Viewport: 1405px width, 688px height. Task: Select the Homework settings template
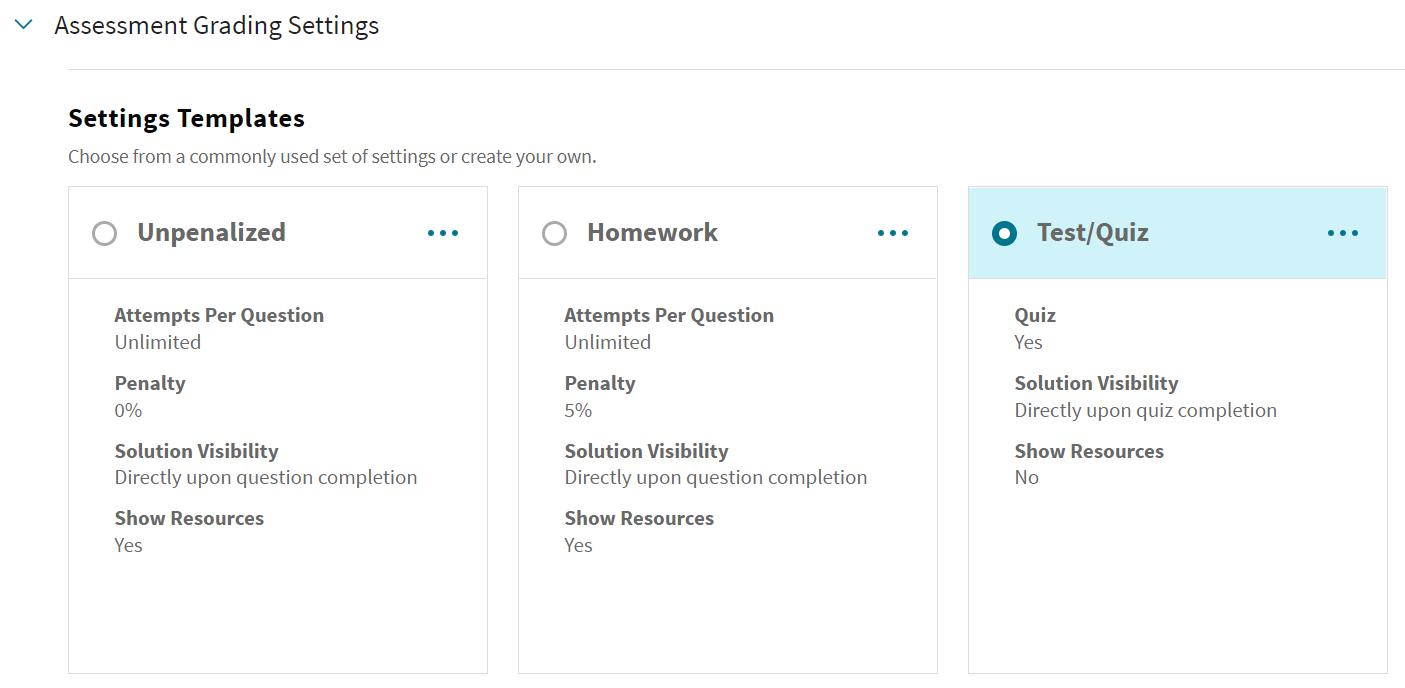[554, 232]
